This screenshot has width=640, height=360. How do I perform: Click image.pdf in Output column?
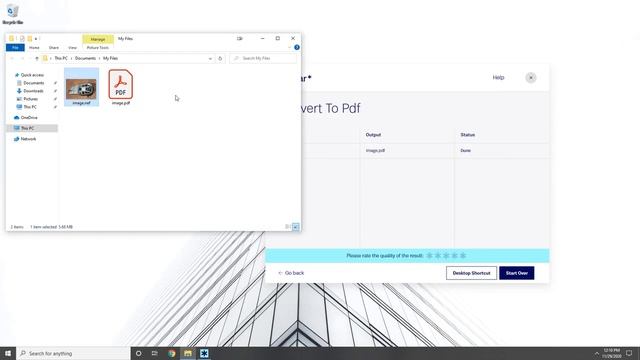(x=375, y=151)
